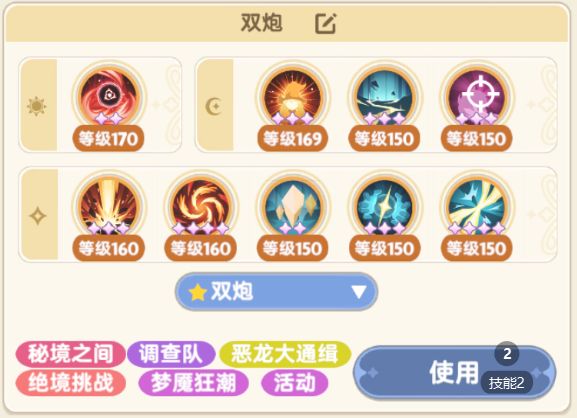This screenshot has height=418, width=577.
Task: Select the 梦魇狂潮 tag
Action: (194, 383)
